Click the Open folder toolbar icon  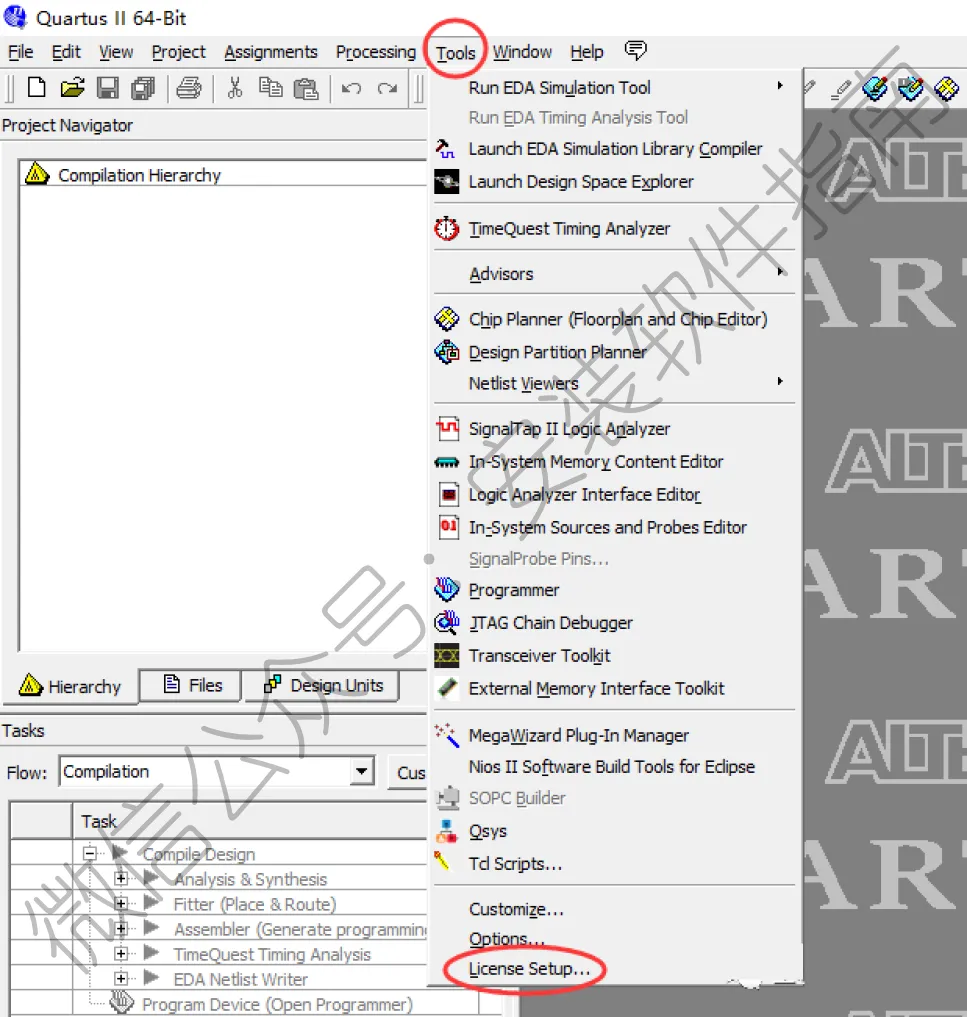pyautogui.click(x=73, y=87)
